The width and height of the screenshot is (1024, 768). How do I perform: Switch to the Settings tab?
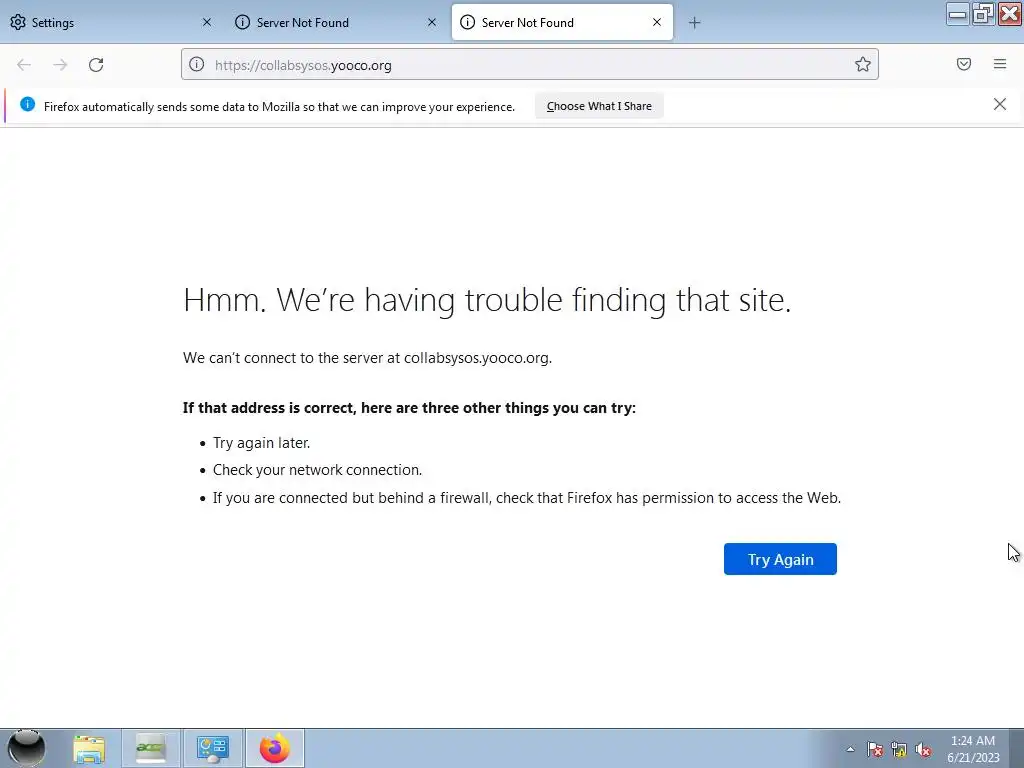tap(111, 22)
